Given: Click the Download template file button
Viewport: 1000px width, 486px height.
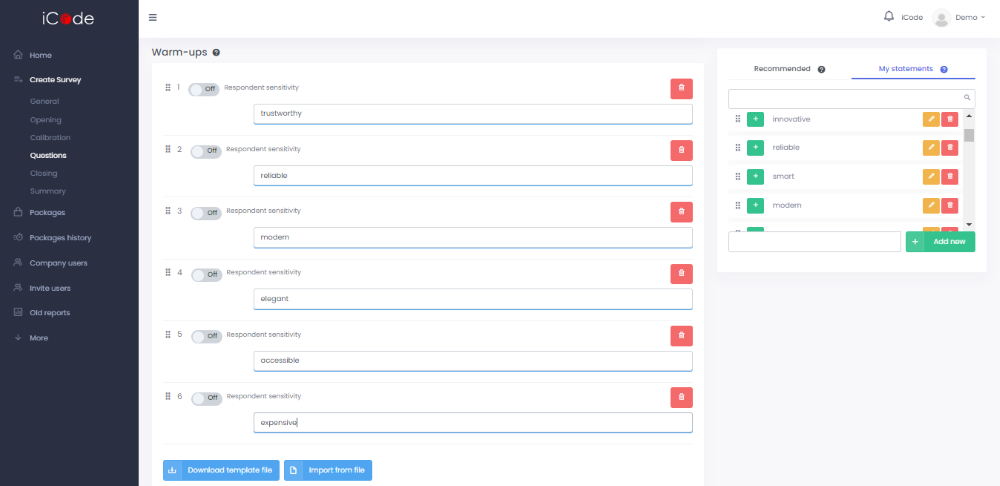Looking at the screenshot, I should click(221, 470).
